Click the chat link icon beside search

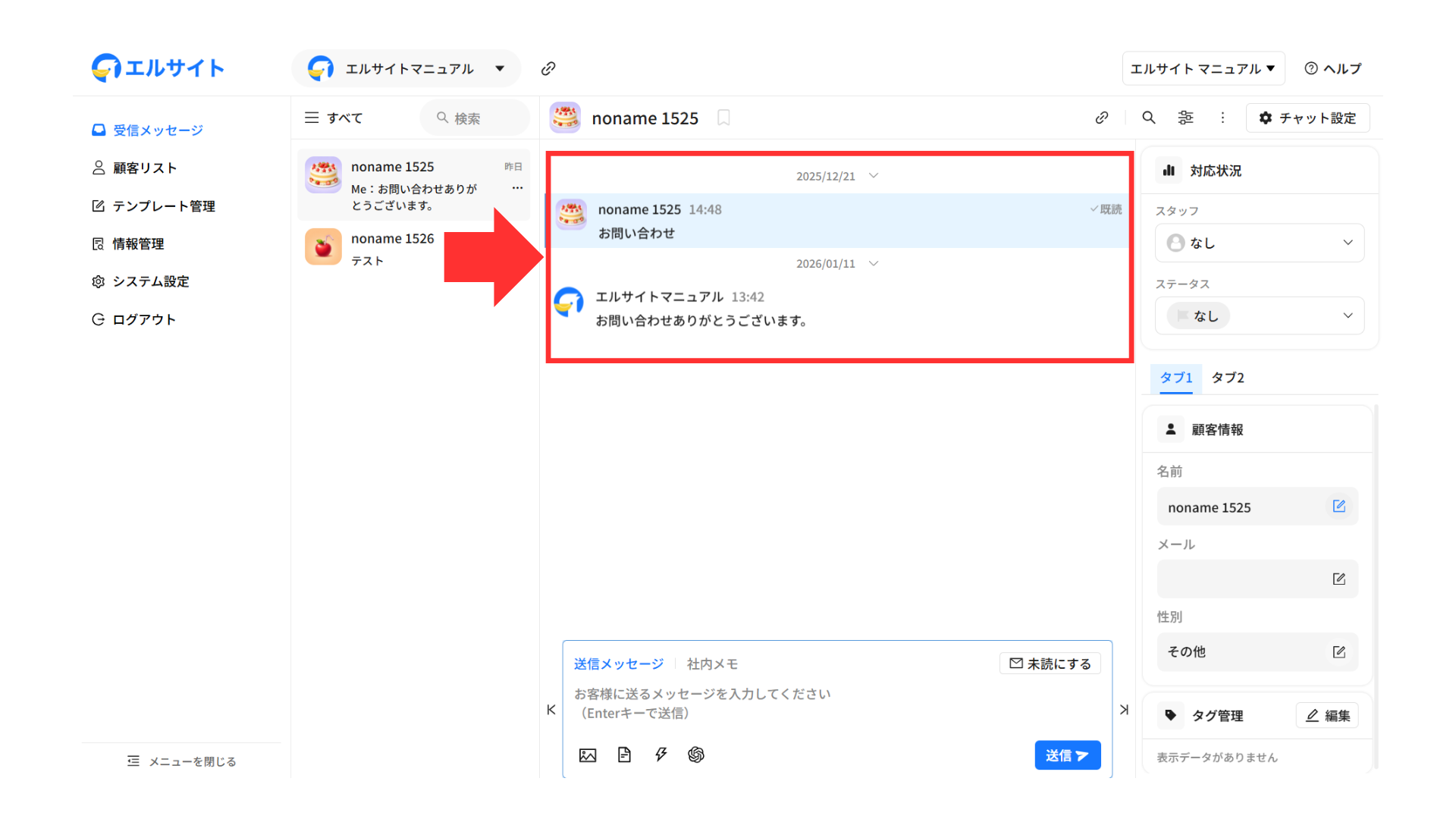(x=1102, y=118)
